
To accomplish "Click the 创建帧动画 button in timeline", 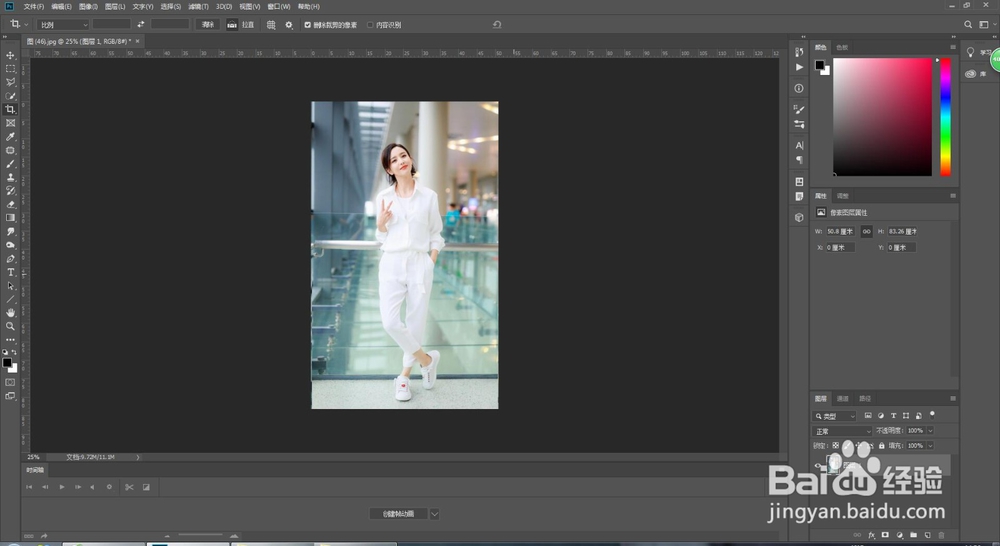I will tap(399, 513).
